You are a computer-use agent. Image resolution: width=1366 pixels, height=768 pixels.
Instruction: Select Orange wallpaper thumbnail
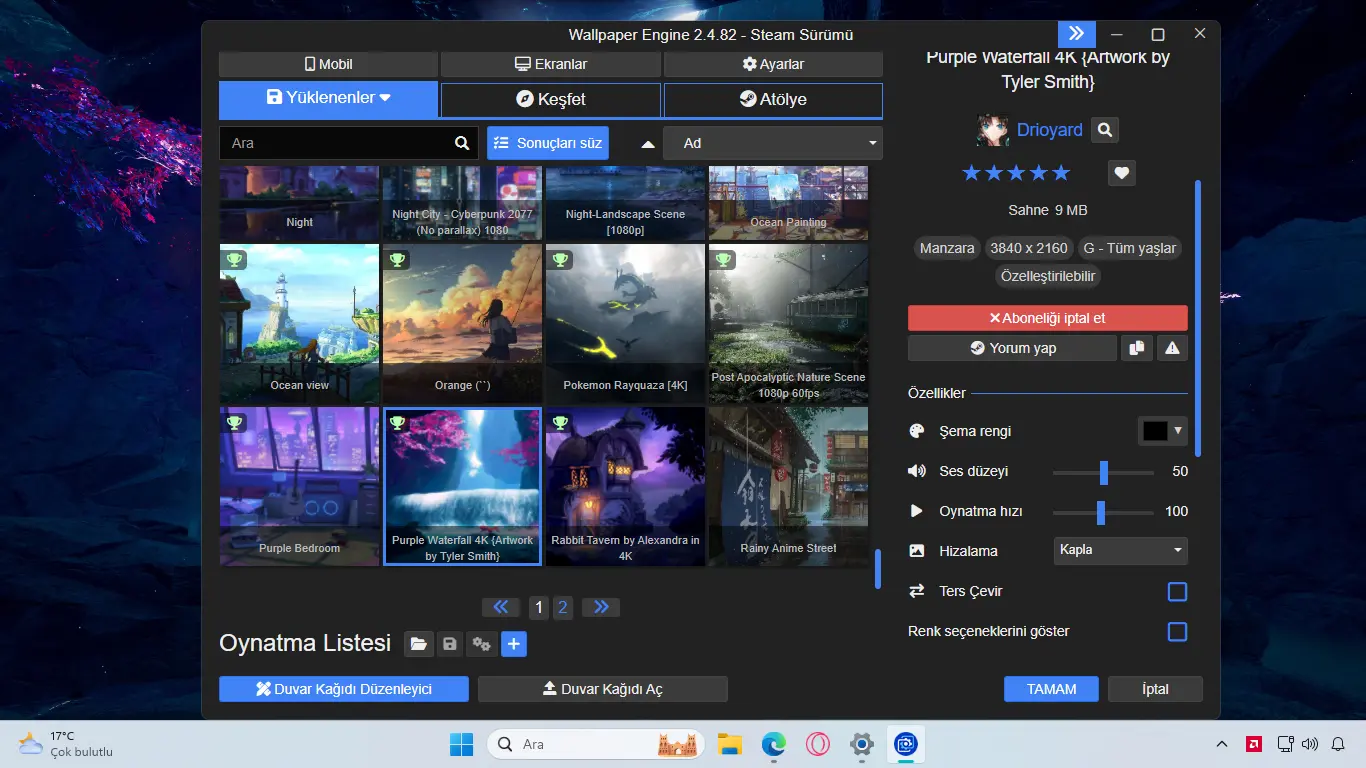[462, 324]
